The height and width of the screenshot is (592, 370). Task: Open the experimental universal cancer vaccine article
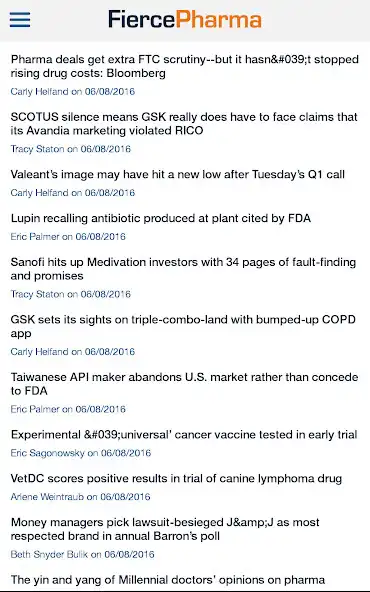pos(184,435)
